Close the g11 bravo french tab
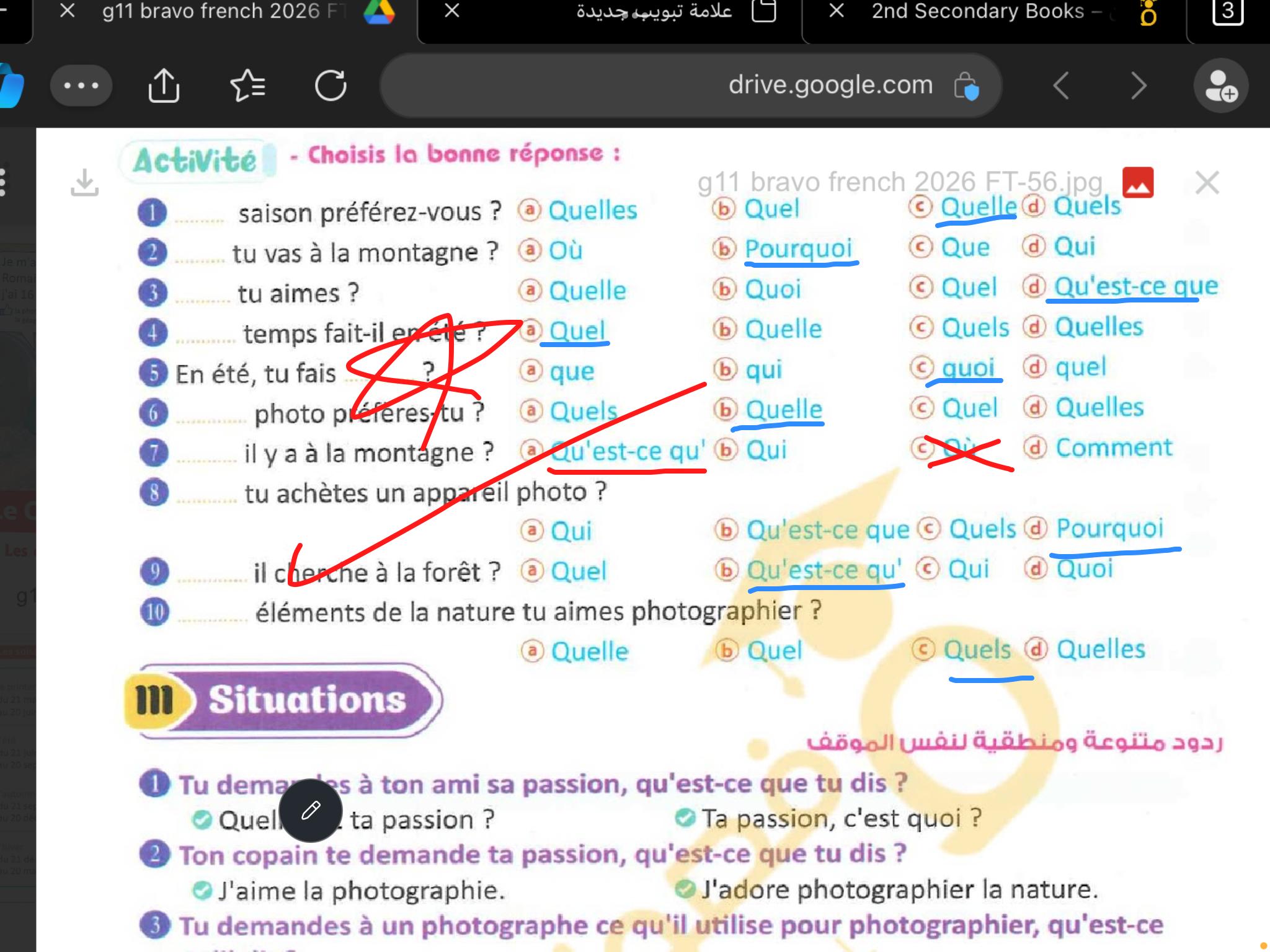1270x952 pixels. click(68, 11)
